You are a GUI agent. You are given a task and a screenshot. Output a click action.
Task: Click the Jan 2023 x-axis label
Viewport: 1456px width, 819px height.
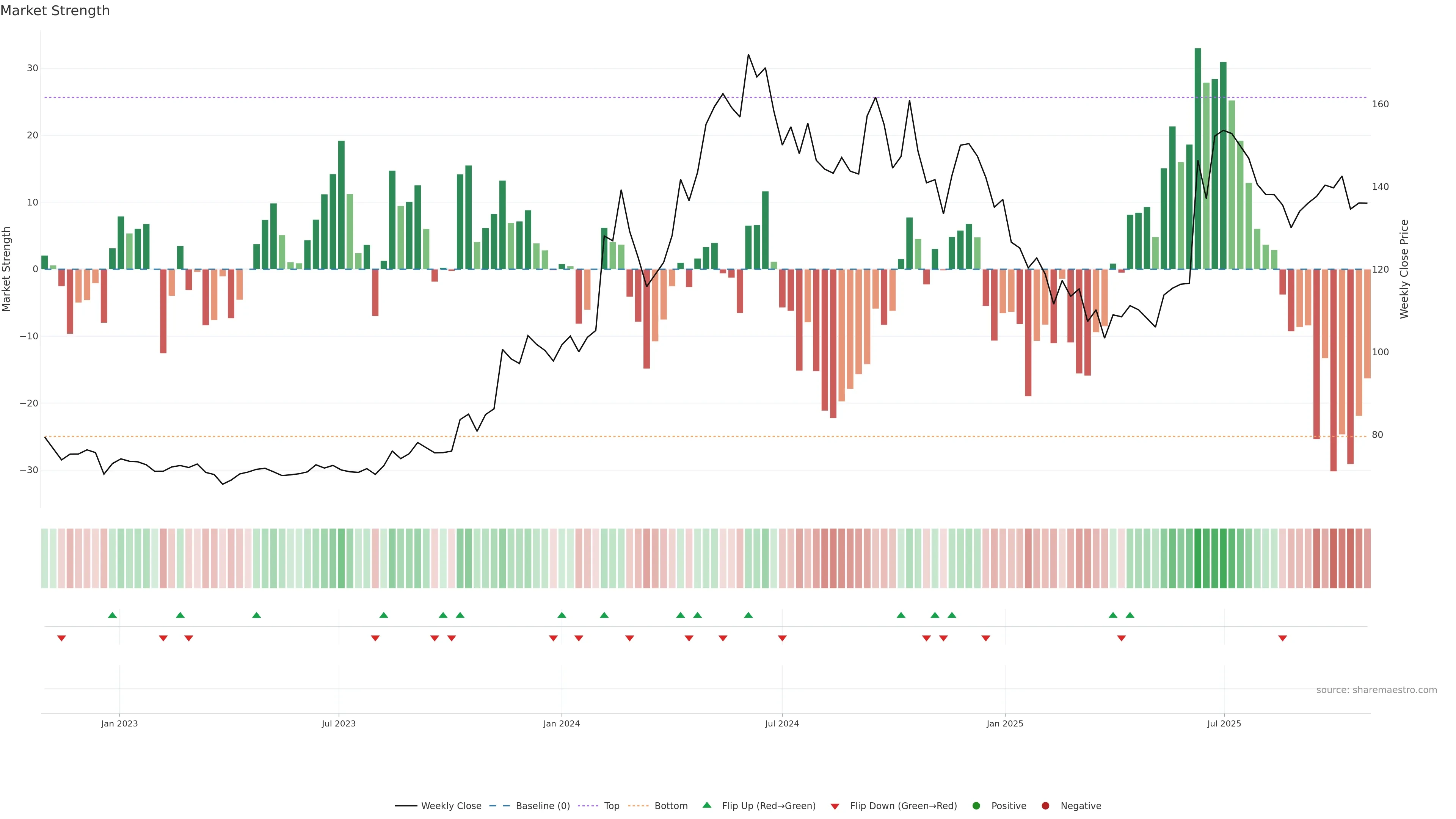[119, 723]
